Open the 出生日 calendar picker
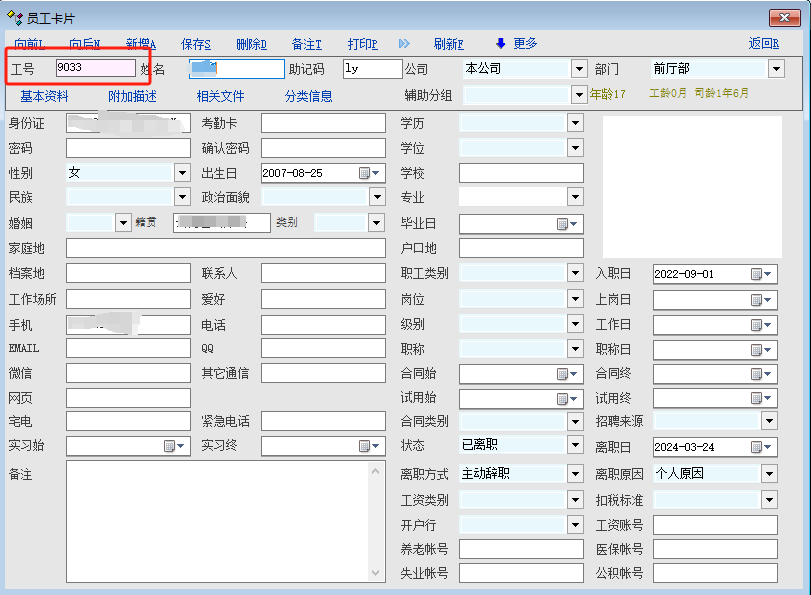811x595 pixels. coord(365,173)
